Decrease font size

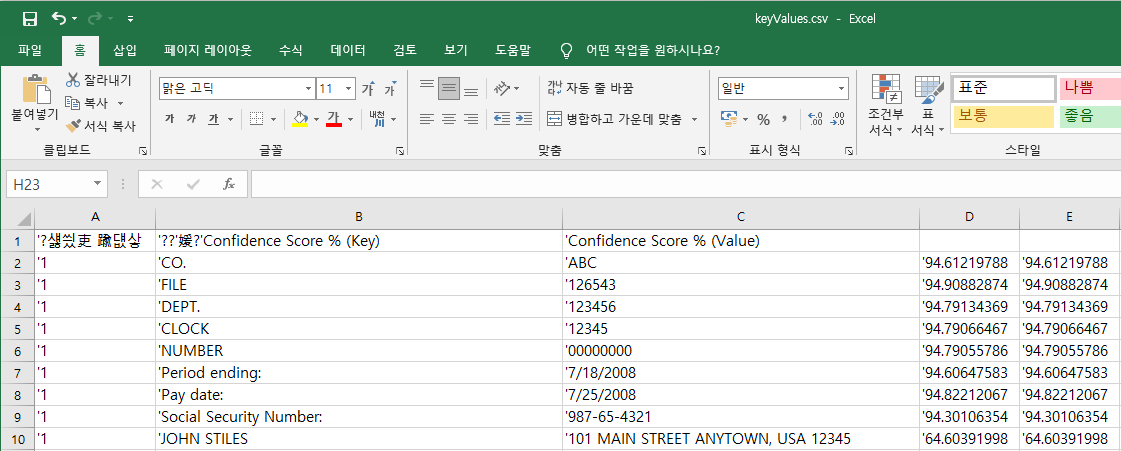coord(390,89)
